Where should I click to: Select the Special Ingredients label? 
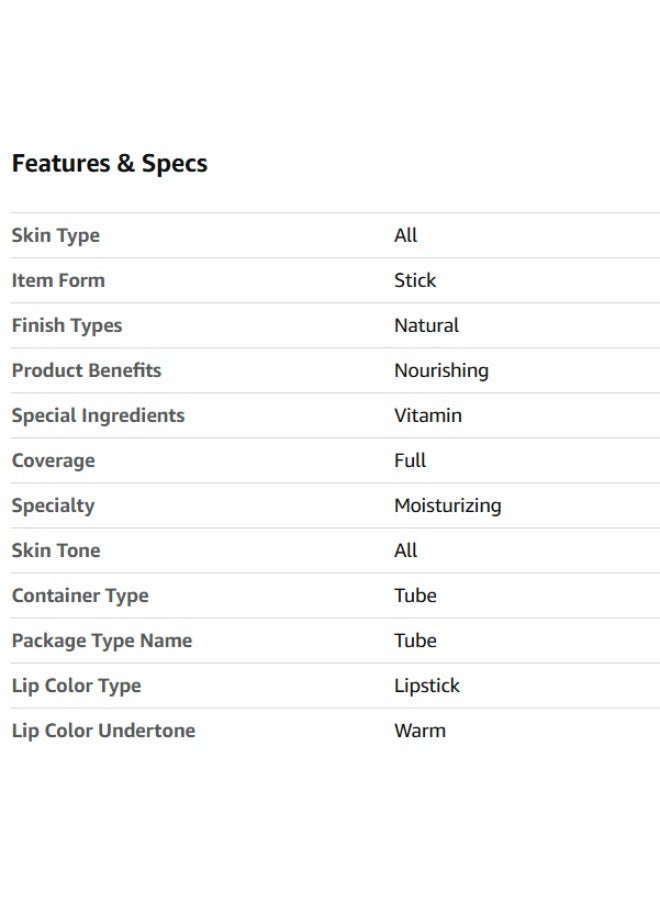(x=98, y=416)
